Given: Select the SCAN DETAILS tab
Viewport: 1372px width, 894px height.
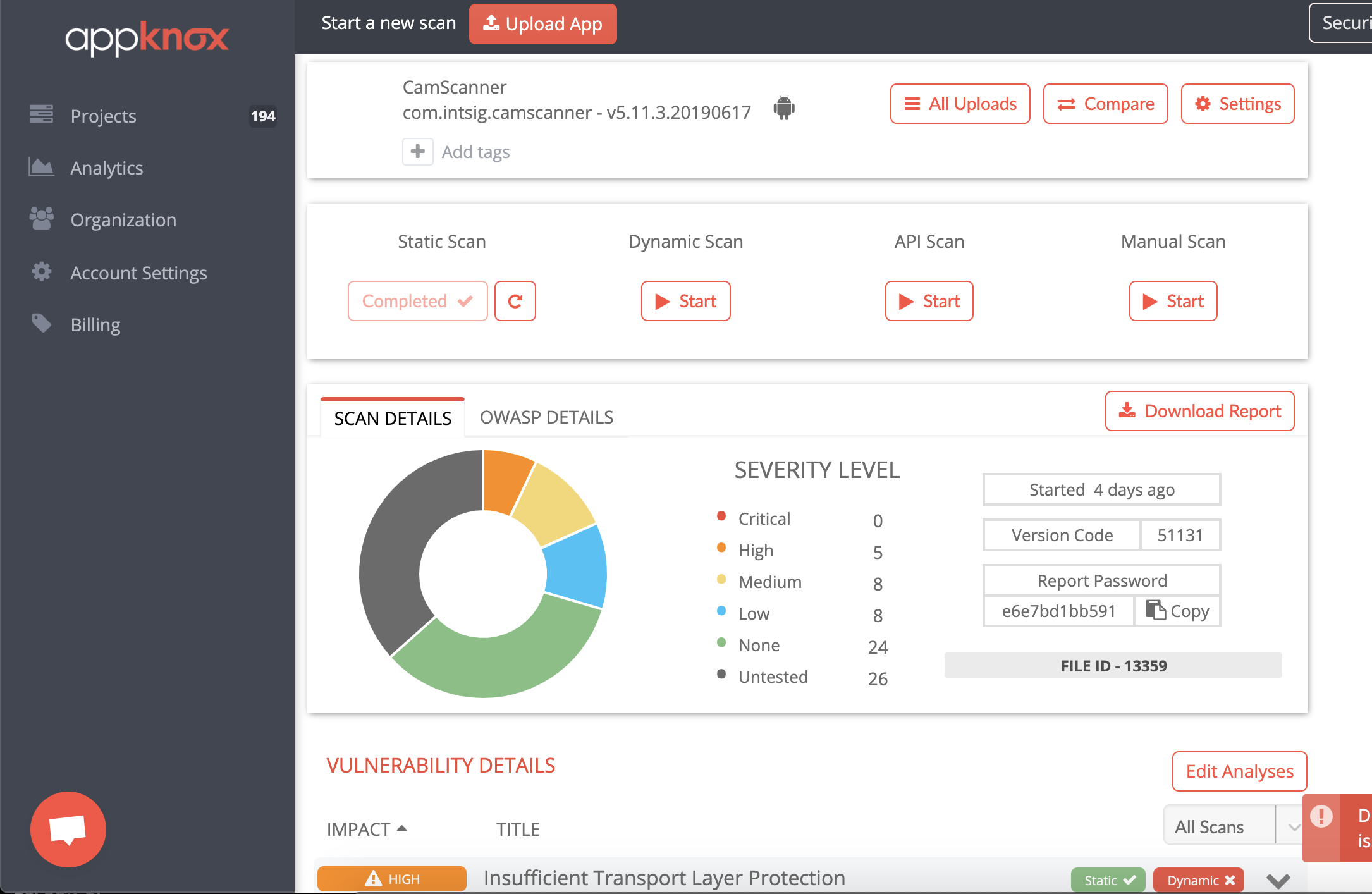Looking at the screenshot, I should [x=393, y=418].
